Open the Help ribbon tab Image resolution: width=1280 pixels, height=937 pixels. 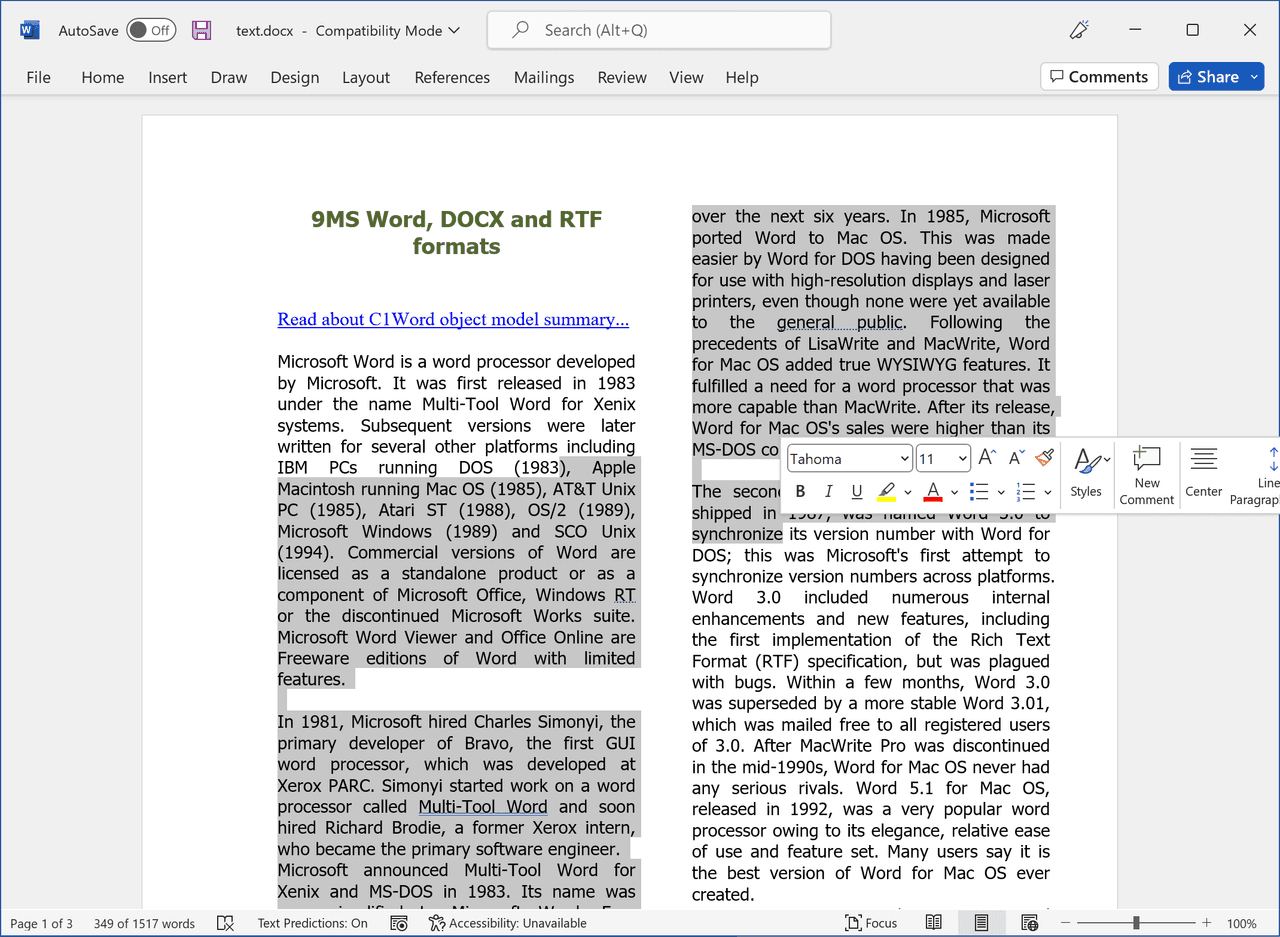742,77
